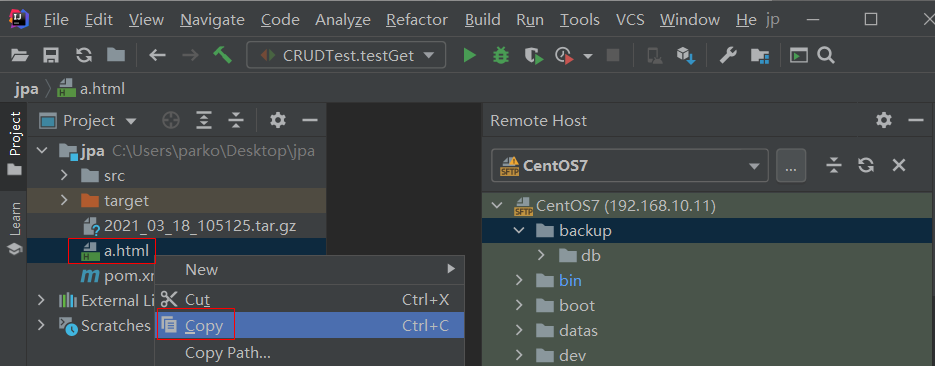Choose Copy Path... in context menu
Viewport: 935px width, 366px height.
tap(309, 353)
